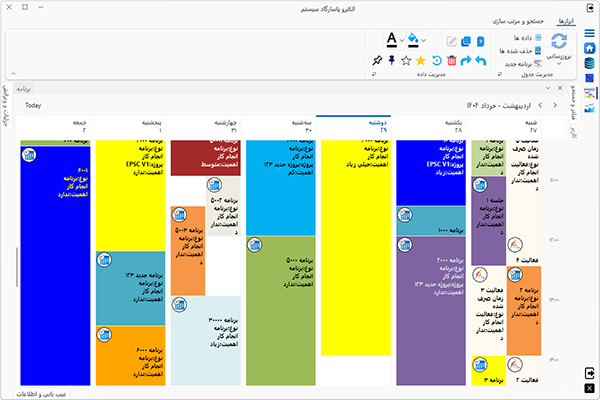
Task: Switch to the ابزارها ribbon tab
Action: (566, 21)
